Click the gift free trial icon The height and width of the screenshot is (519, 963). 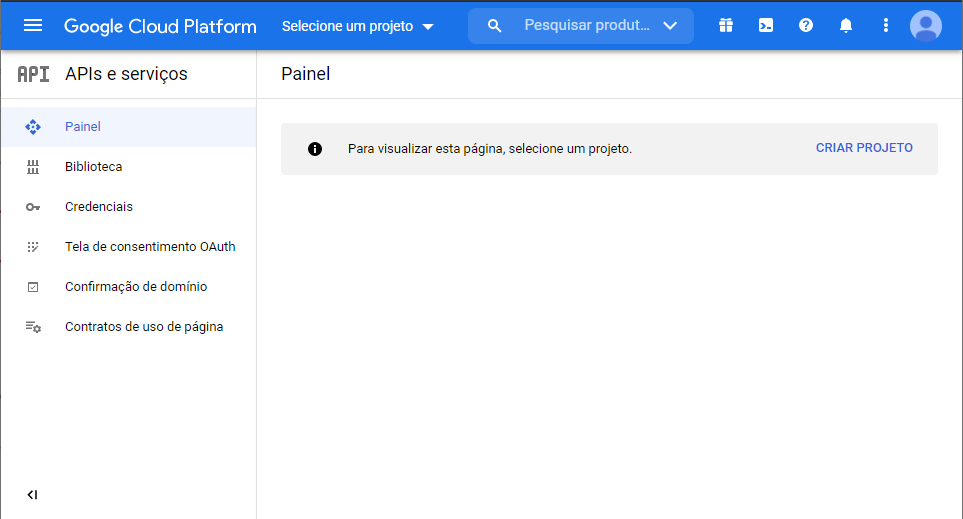coord(726,26)
